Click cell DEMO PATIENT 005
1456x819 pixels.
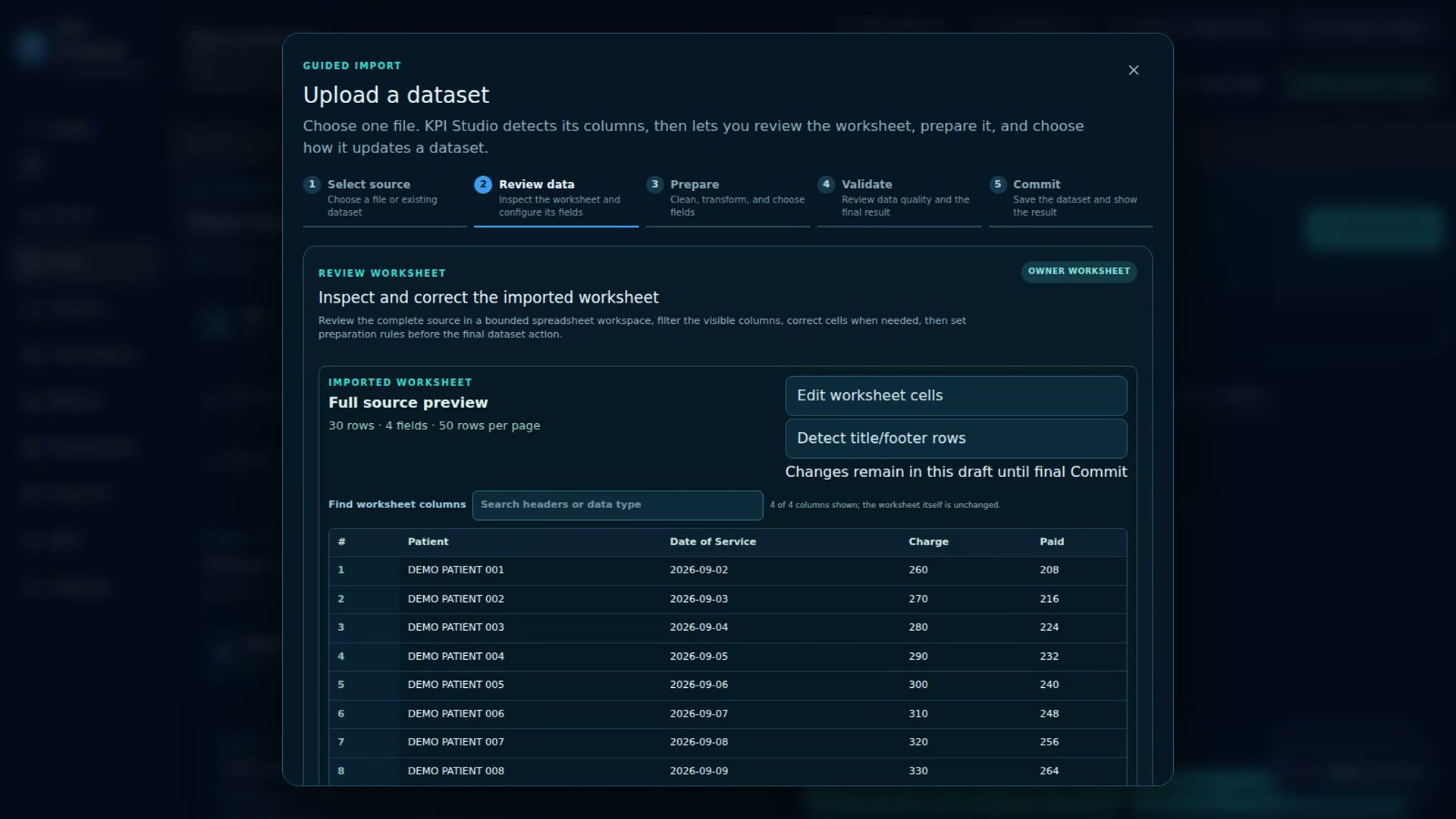531,685
